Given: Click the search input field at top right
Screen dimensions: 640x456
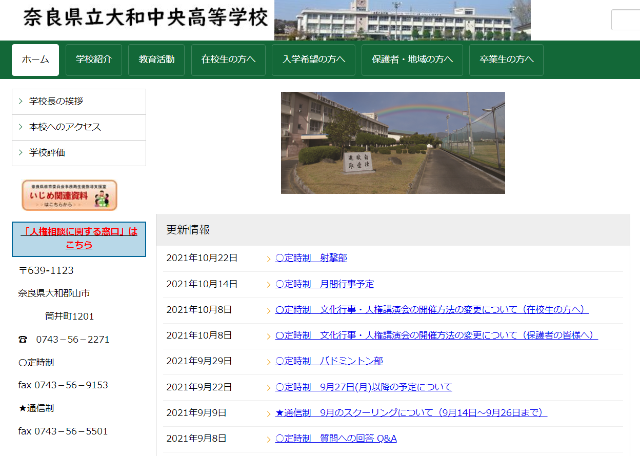Looking at the screenshot, I should (x=626, y=20).
